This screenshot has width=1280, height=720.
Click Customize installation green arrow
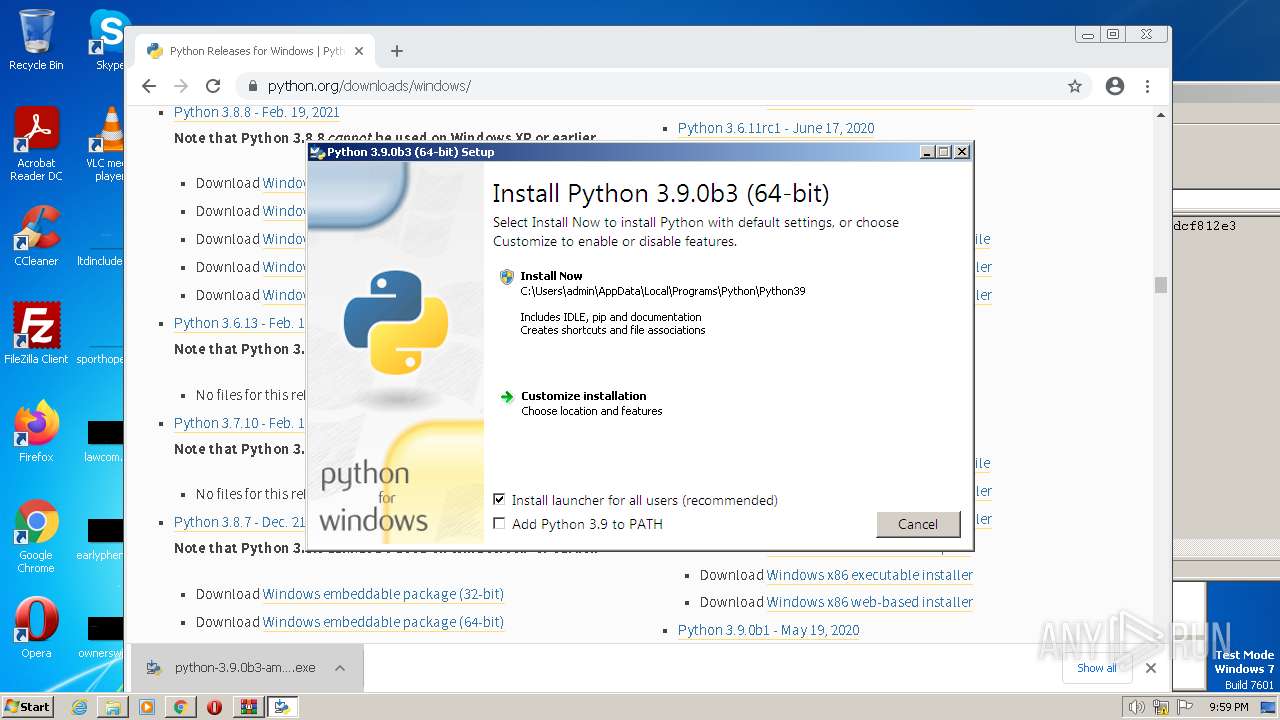507,397
